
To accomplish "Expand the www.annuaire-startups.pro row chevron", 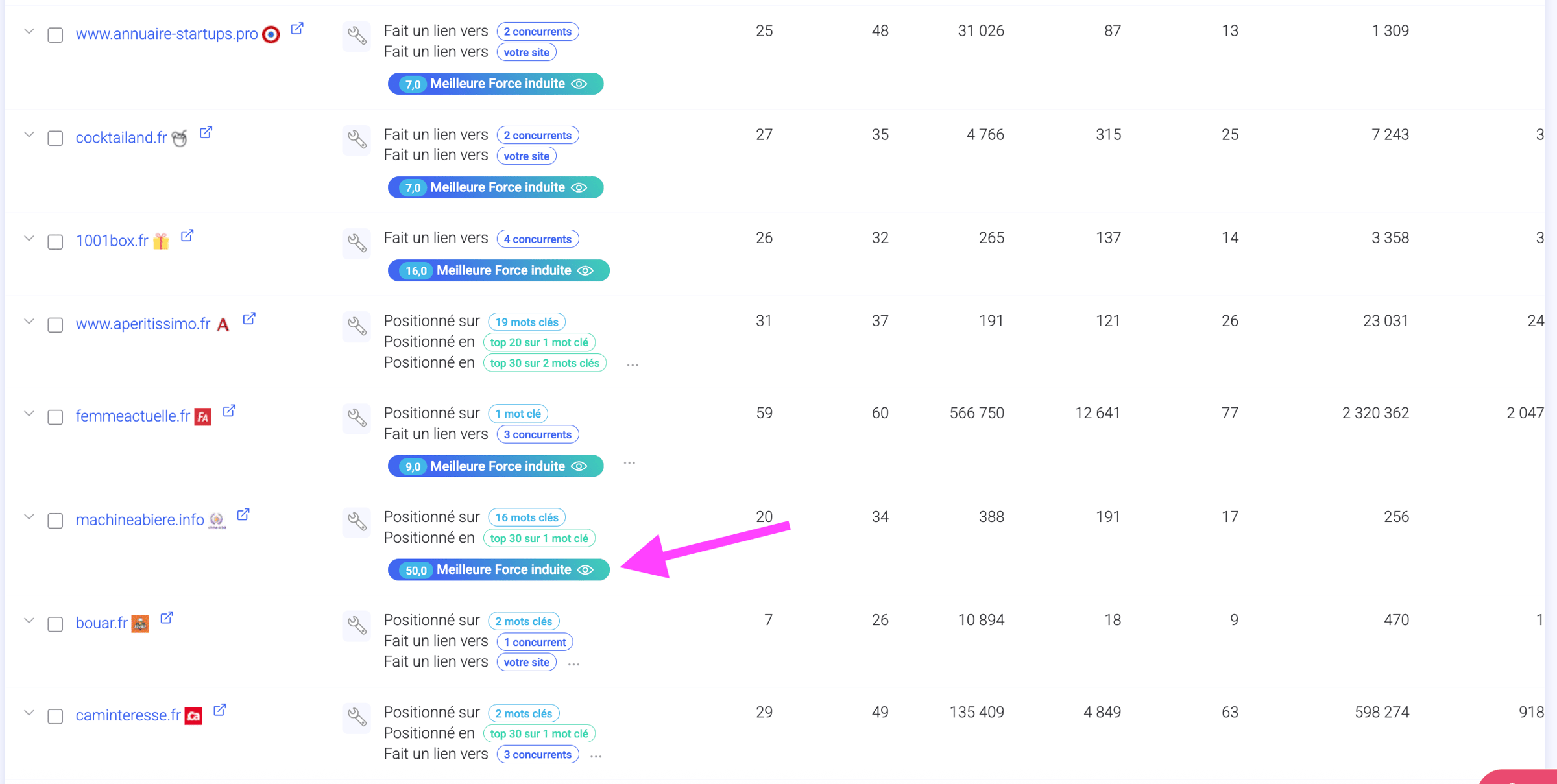I will (29, 31).
